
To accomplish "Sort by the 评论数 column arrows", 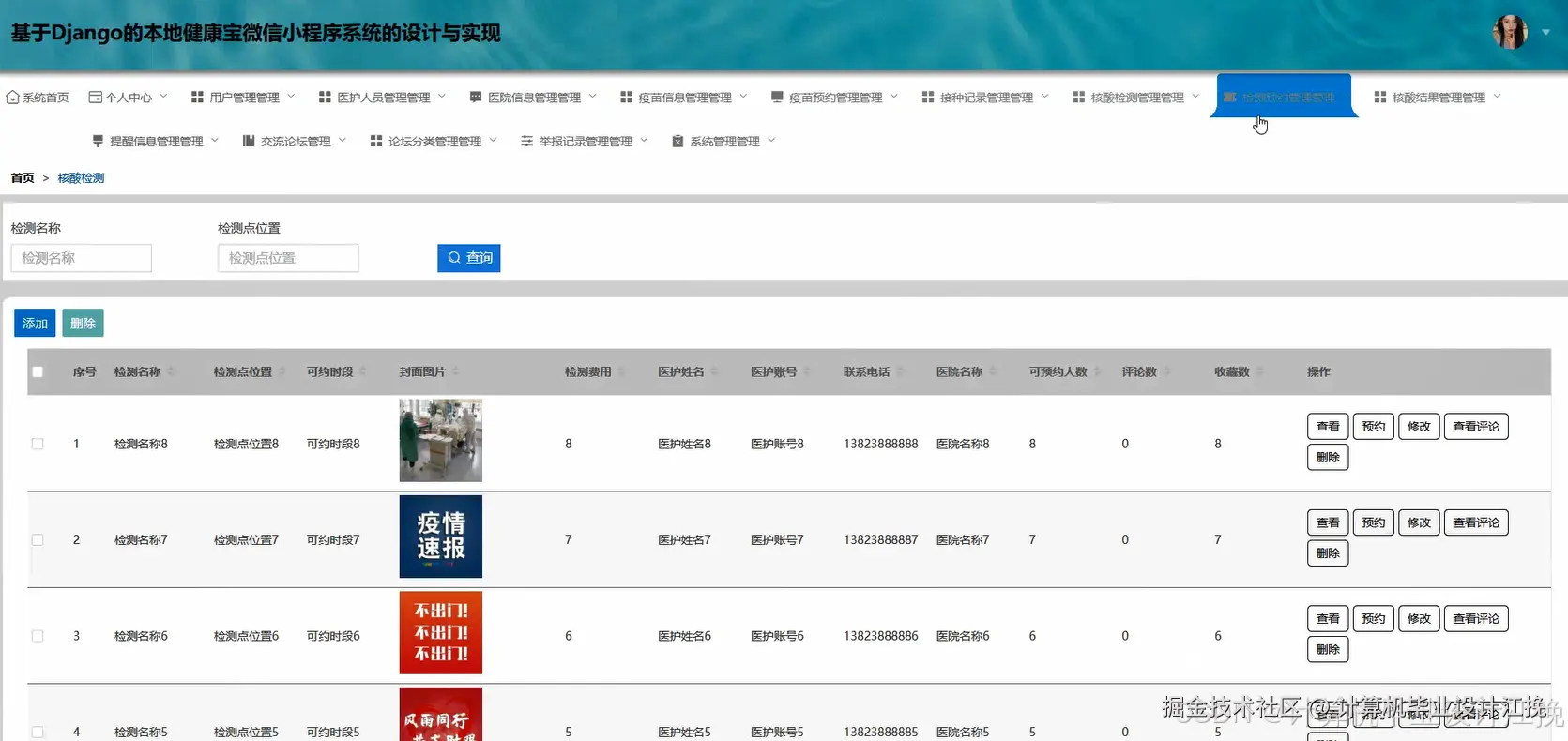I will click(1166, 372).
